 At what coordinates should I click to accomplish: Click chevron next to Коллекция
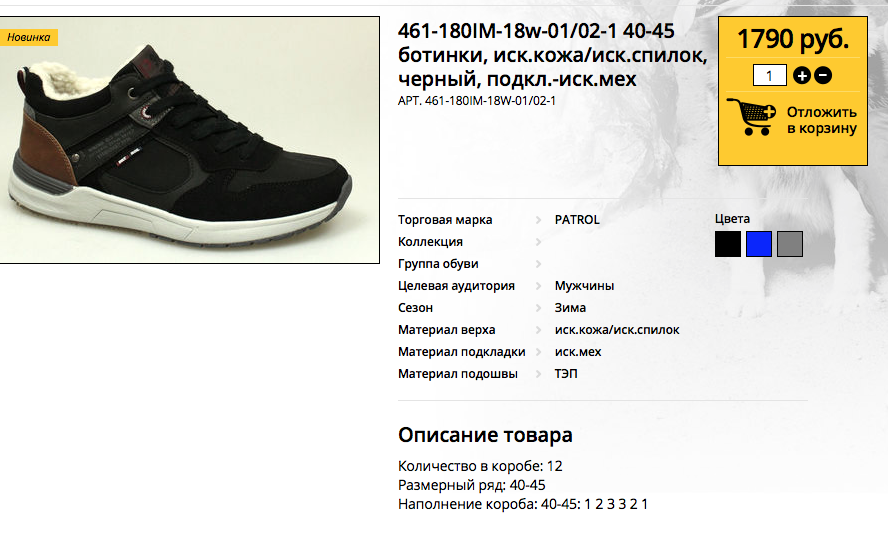(x=538, y=242)
